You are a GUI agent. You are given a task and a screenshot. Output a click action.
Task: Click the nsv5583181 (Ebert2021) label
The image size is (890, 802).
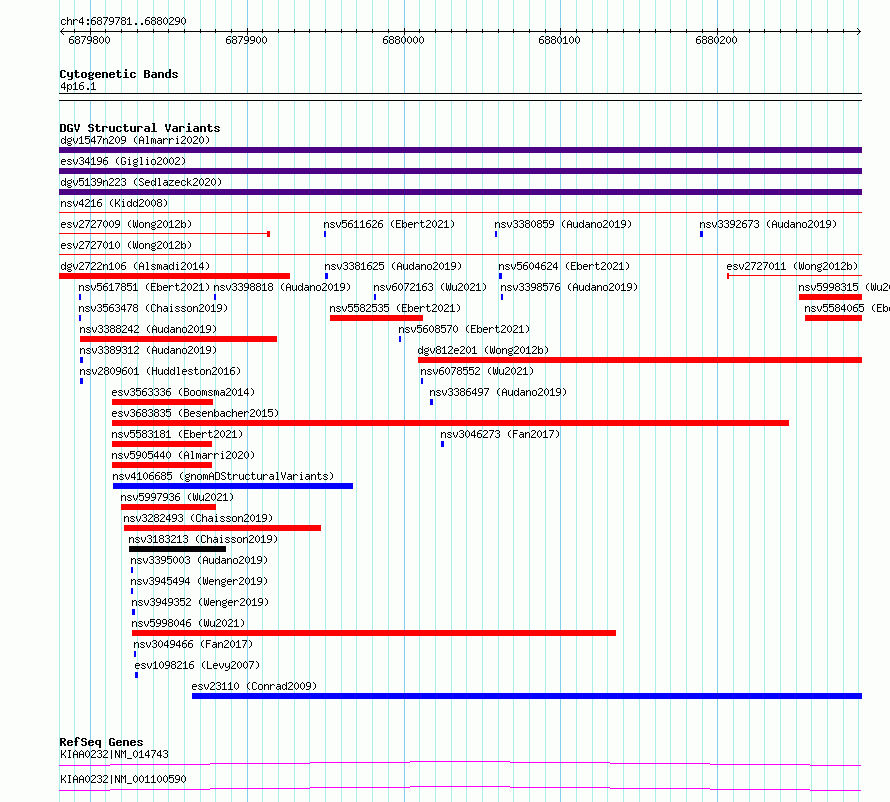177,434
